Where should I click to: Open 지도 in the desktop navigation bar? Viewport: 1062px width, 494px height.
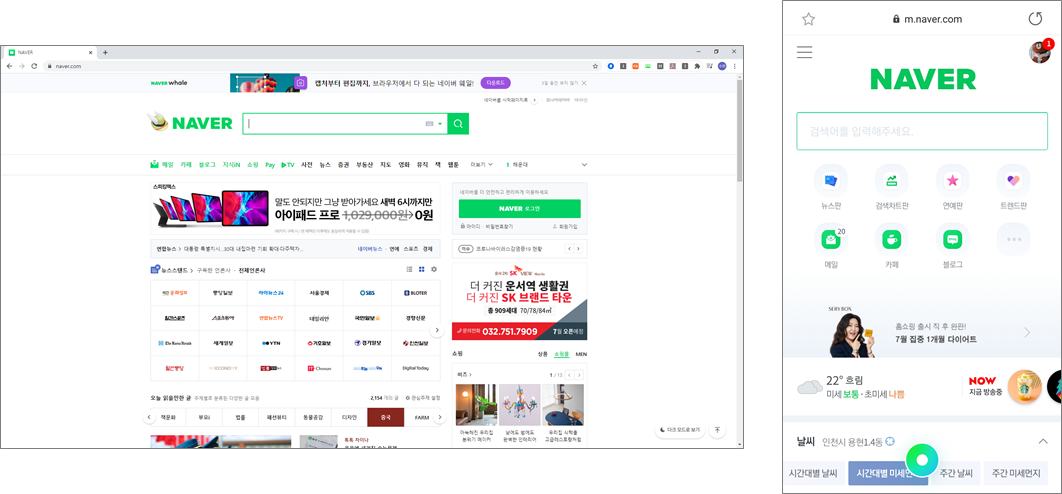click(x=385, y=165)
